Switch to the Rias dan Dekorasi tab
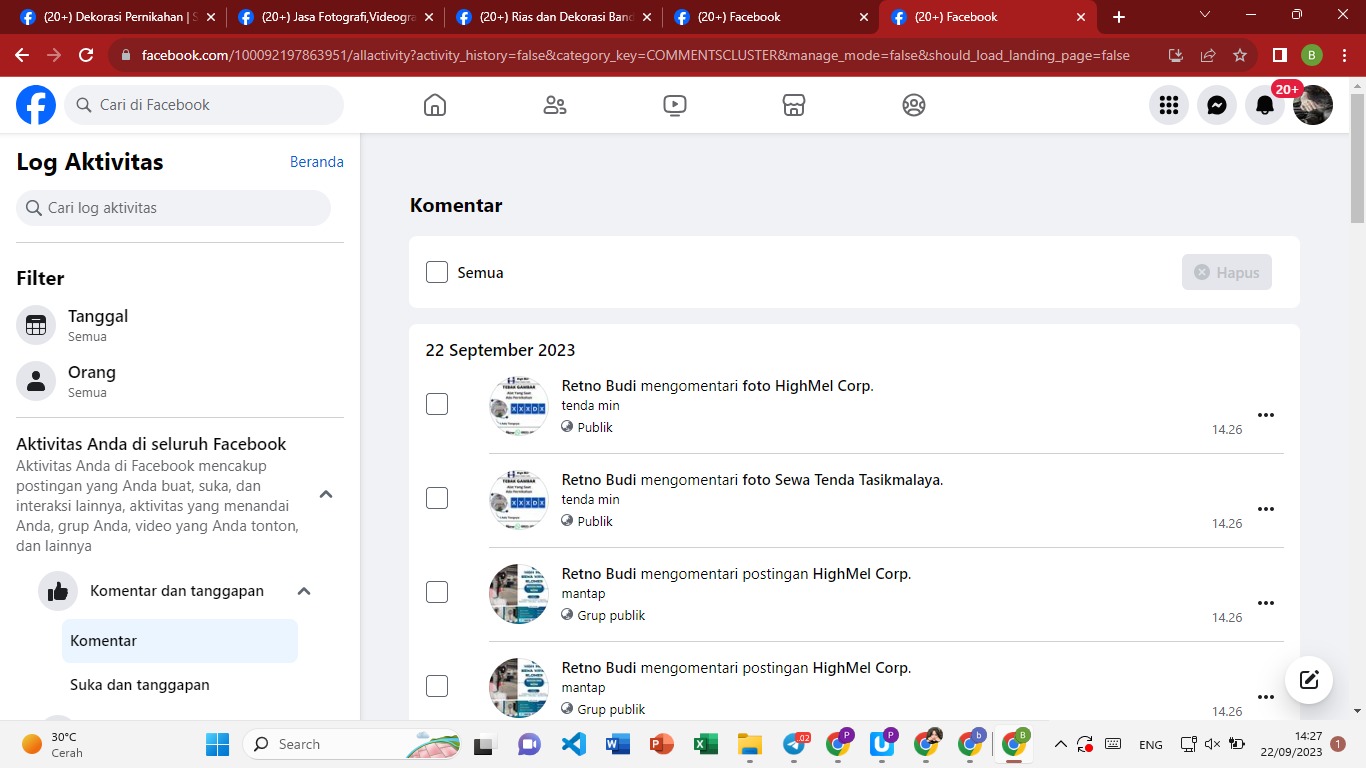Screen dimensions: 1366x768 [556, 17]
